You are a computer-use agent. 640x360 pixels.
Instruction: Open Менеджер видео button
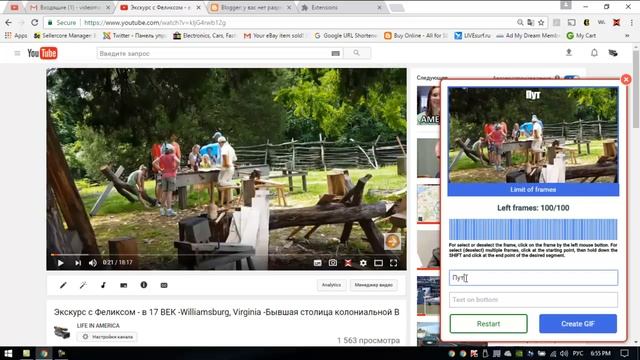[x=373, y=285]
